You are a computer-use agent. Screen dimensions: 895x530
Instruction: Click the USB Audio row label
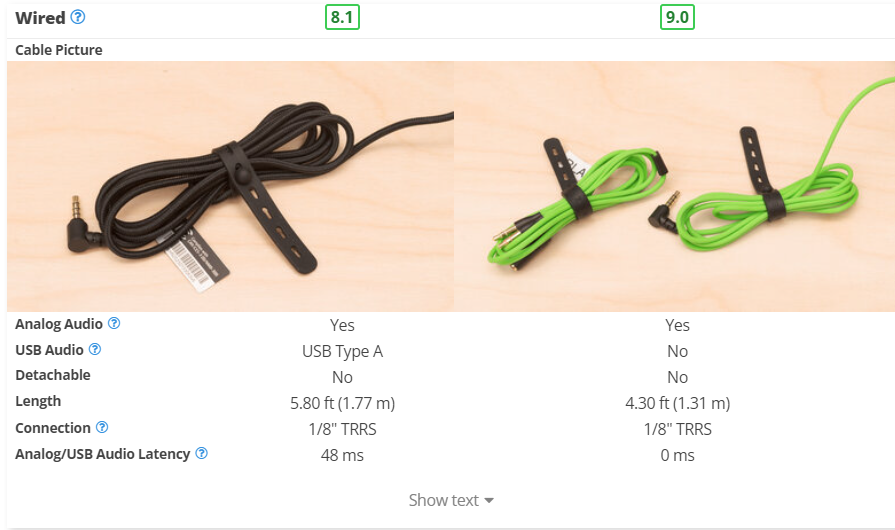(49, 350)
